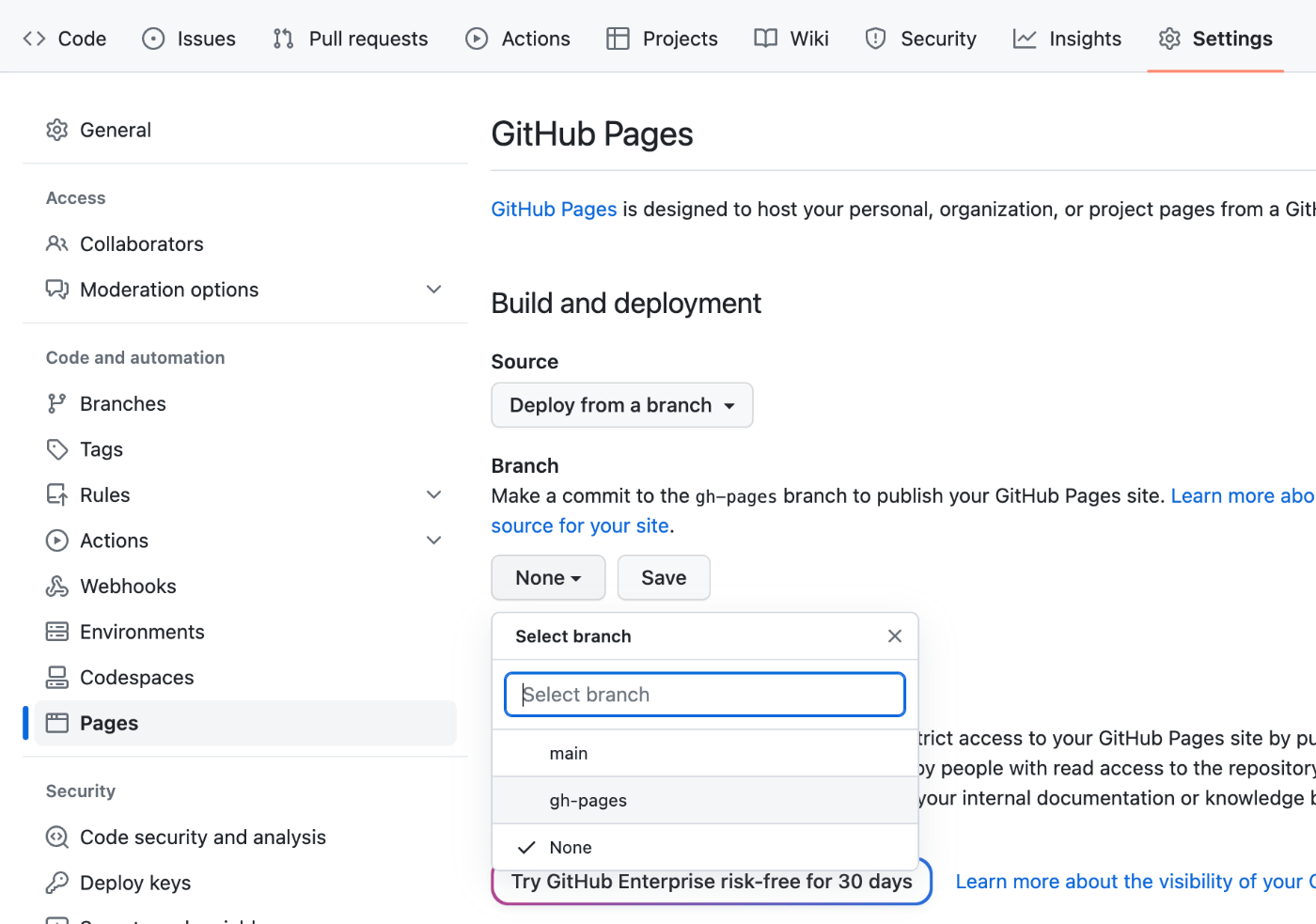1316x924 pixels.
Task: Click the Settings gear icon in top nav
Action: click(1169, 39)
